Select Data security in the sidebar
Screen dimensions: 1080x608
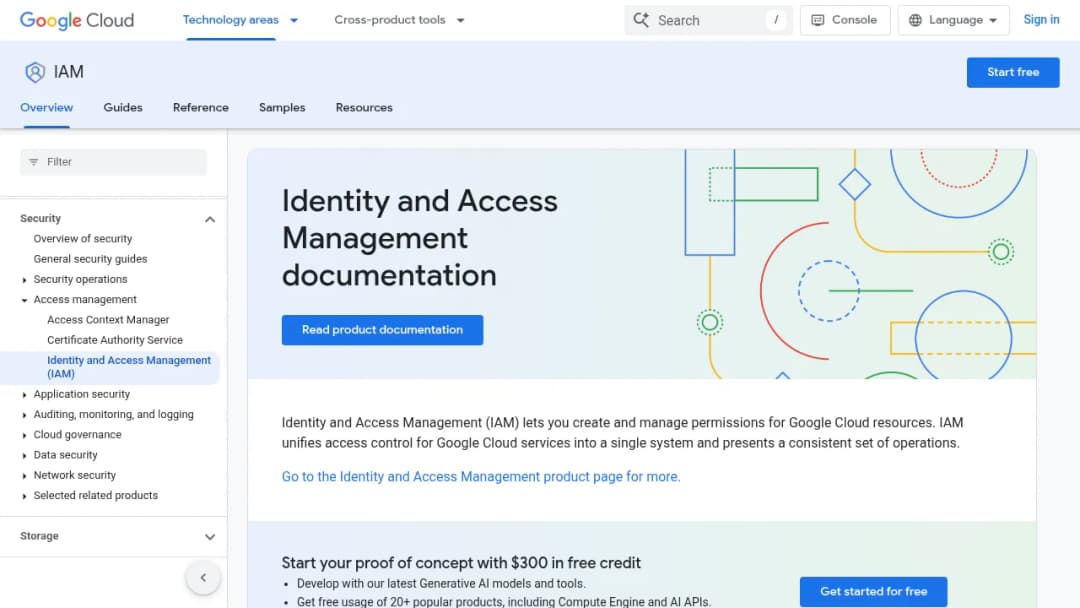(x=65, y=455)
